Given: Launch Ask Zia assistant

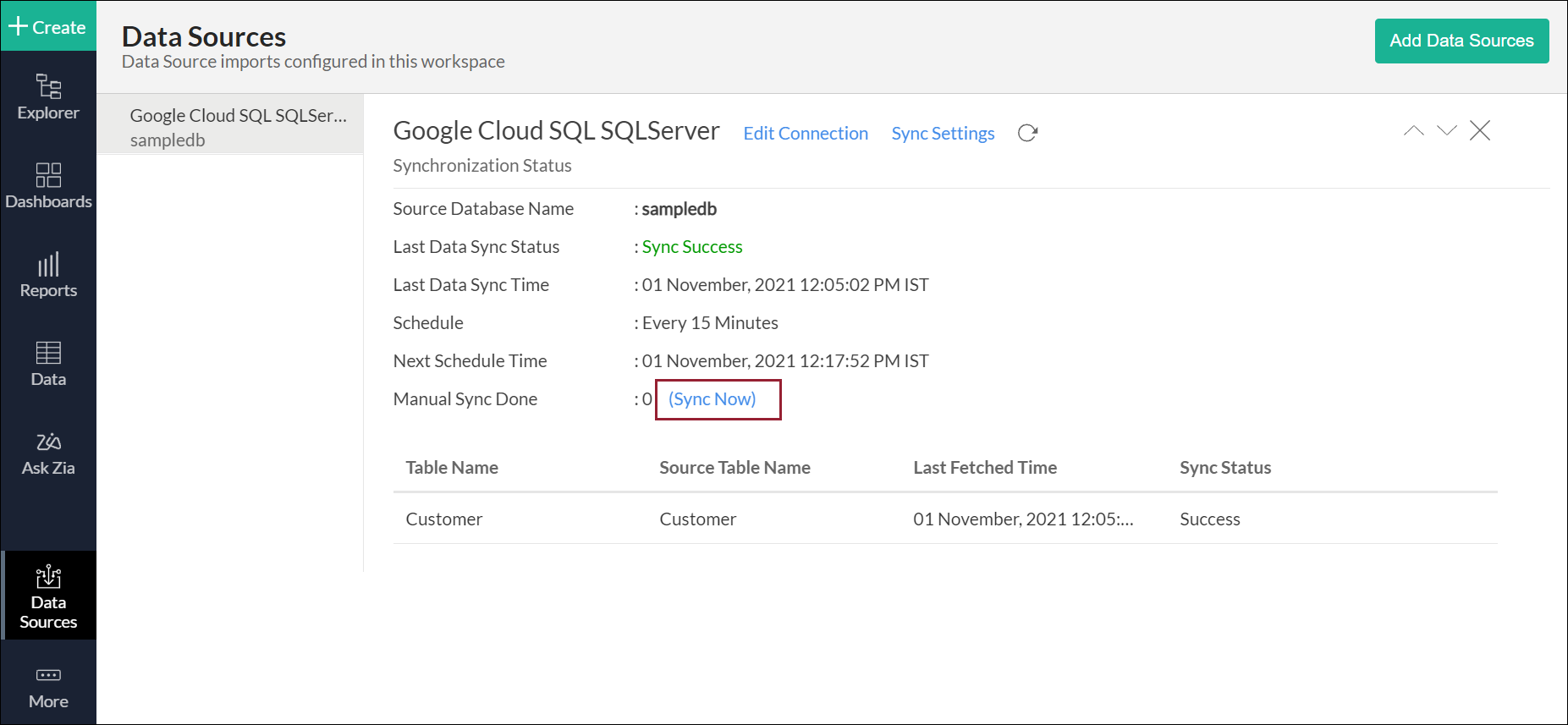Looking at the screenshot, I should (x=48, y=453).
